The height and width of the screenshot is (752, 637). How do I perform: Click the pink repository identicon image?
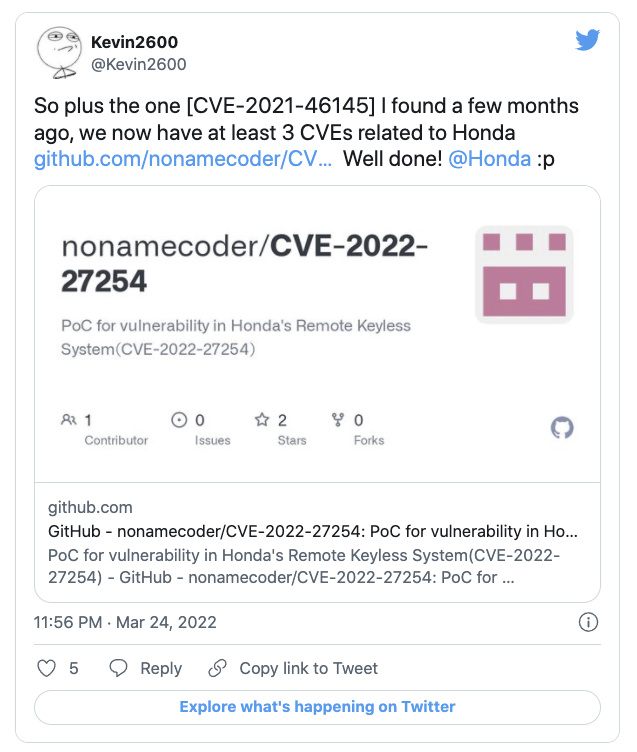[525, 276]
